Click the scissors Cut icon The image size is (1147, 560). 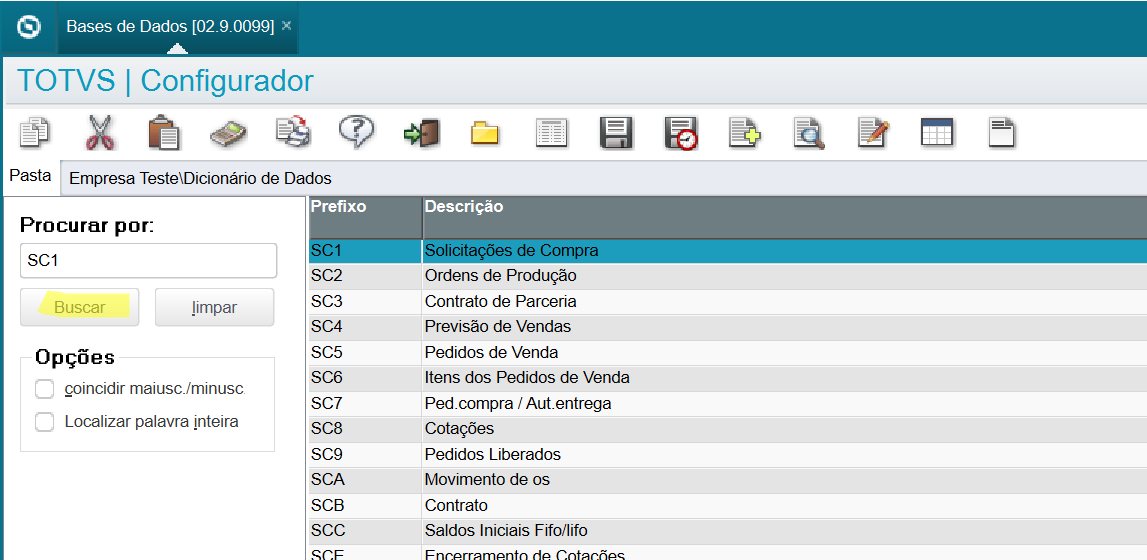(99, 133)
